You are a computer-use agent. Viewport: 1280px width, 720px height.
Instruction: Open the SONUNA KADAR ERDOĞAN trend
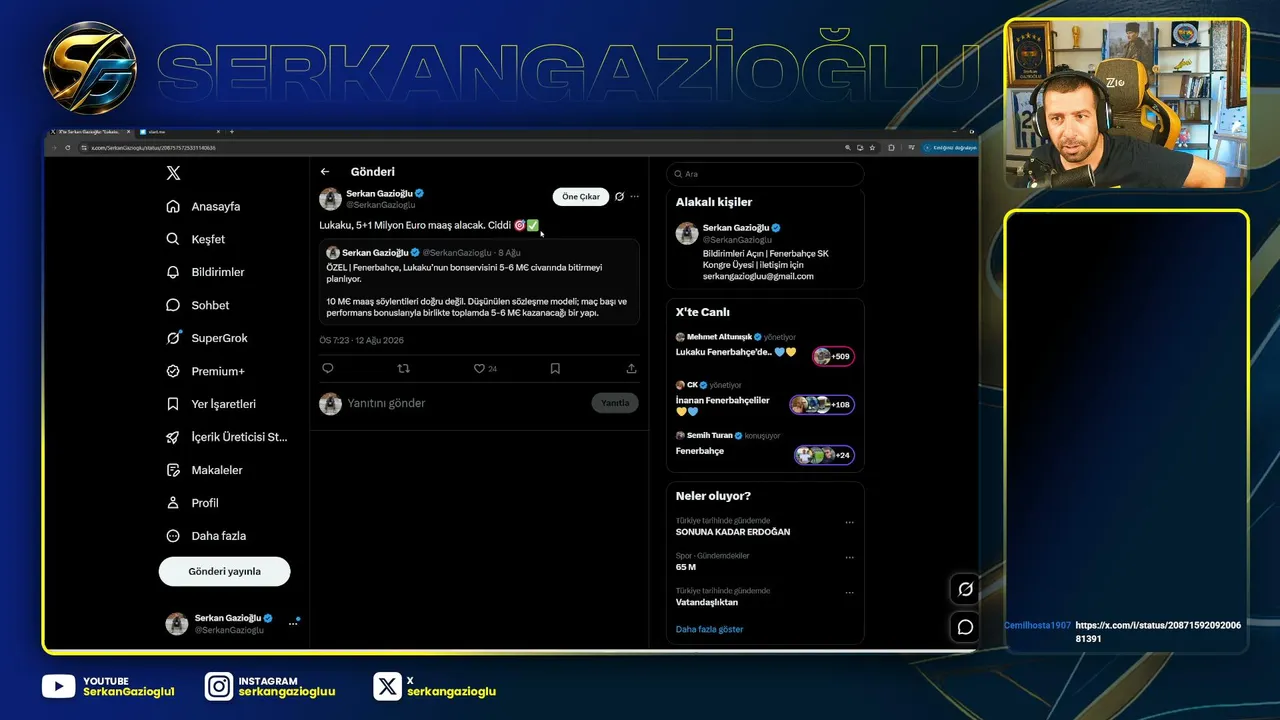[x=733, y=532]
